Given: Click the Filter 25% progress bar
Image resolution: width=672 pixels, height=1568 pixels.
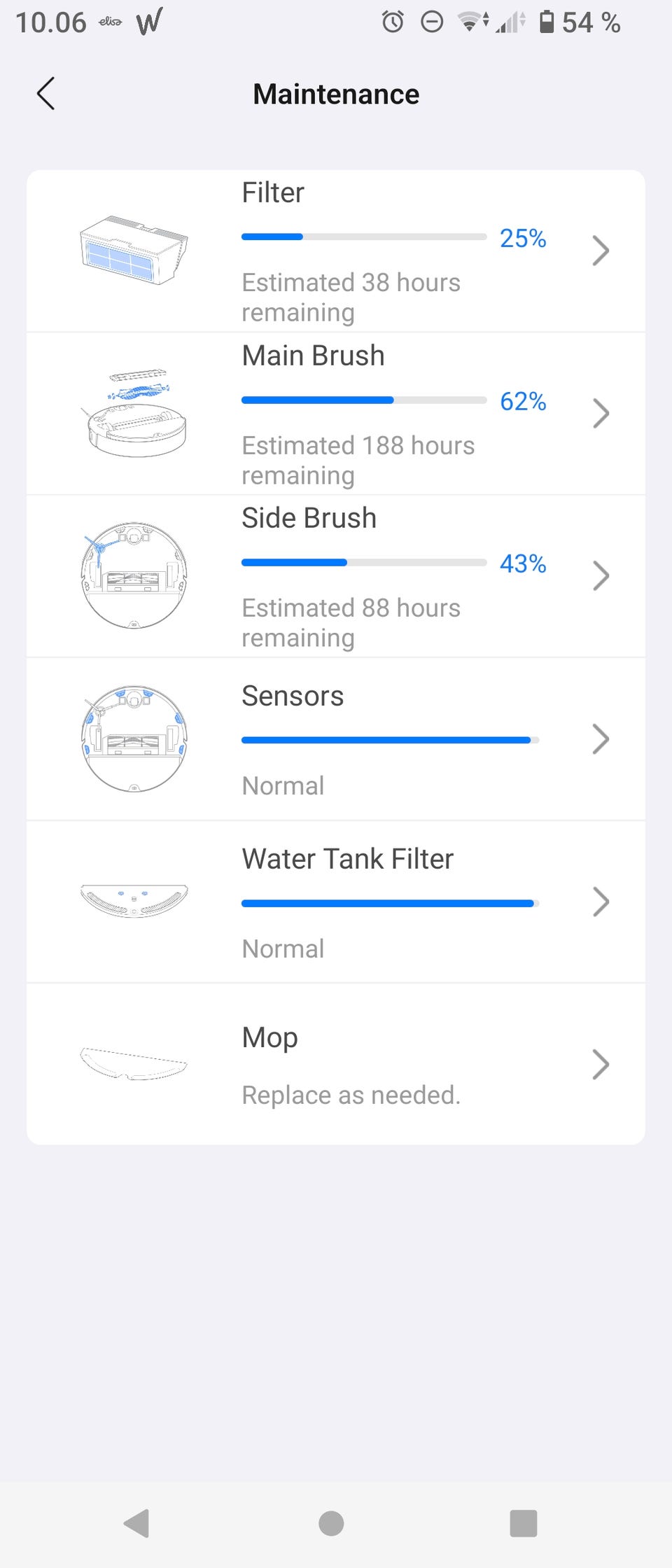Looking at the screenshot, I should pos(363,237).
